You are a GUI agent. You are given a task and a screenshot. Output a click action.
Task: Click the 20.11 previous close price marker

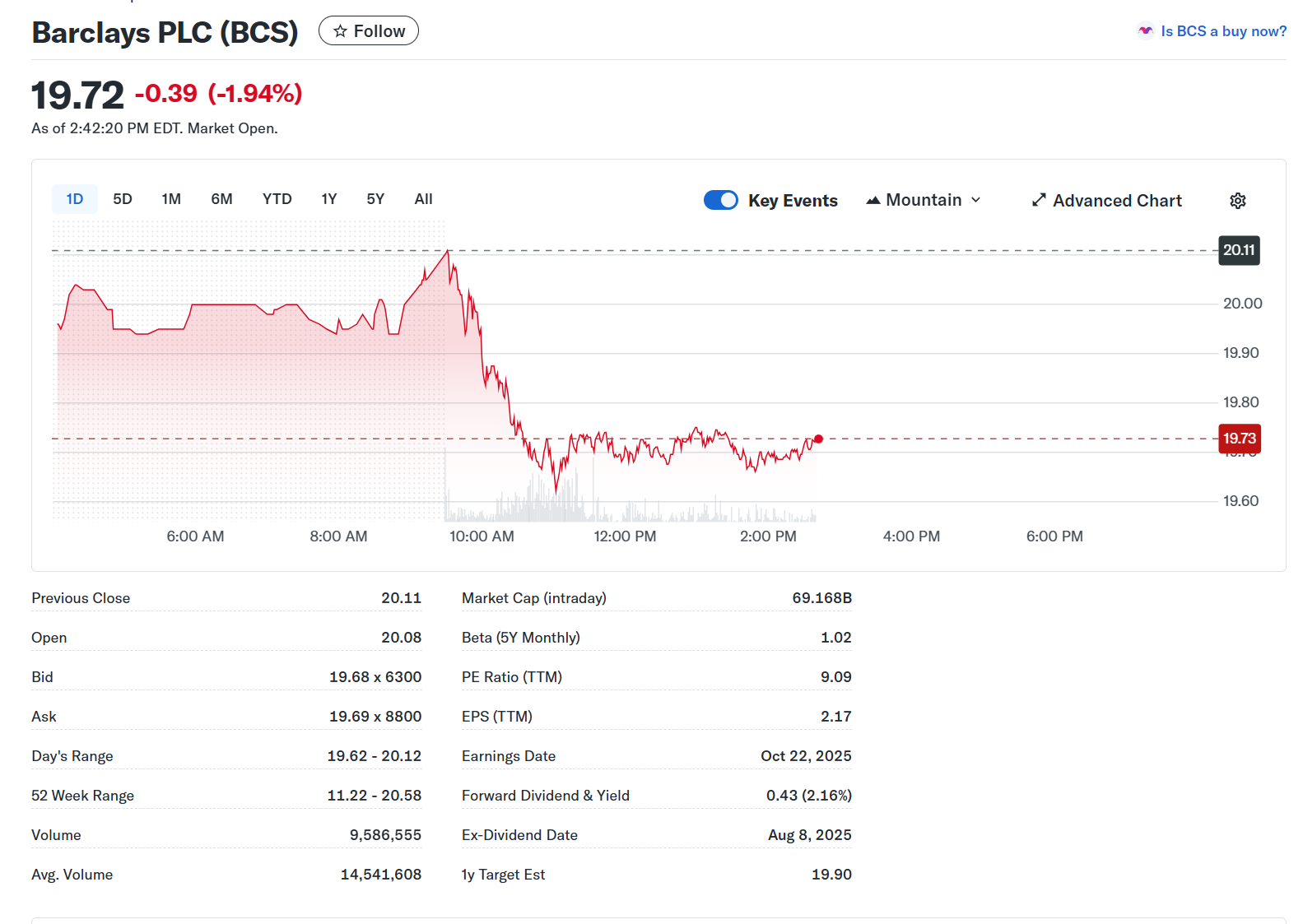[1239, 250]
